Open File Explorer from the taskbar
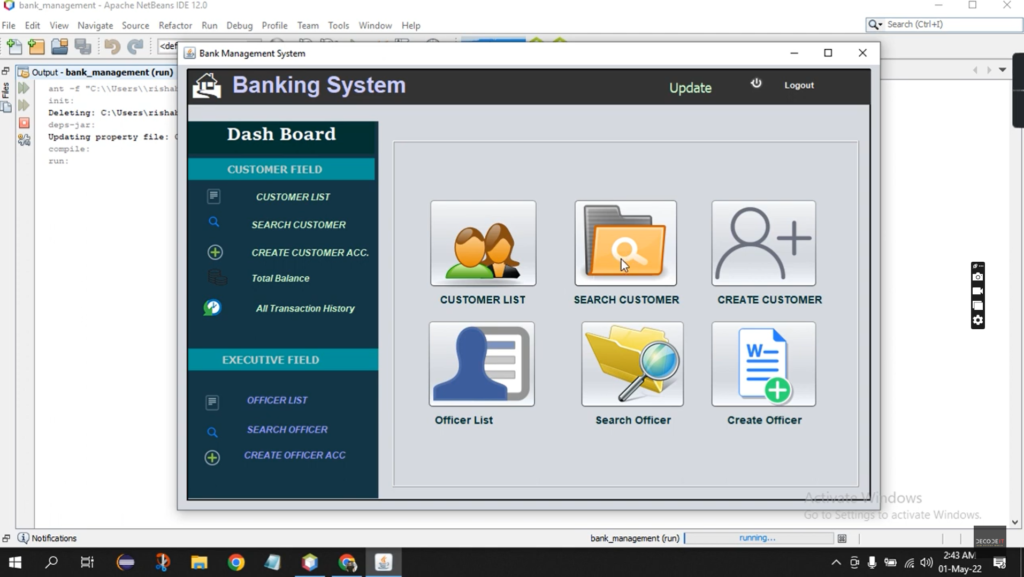1024x577 pixels. 199,562
